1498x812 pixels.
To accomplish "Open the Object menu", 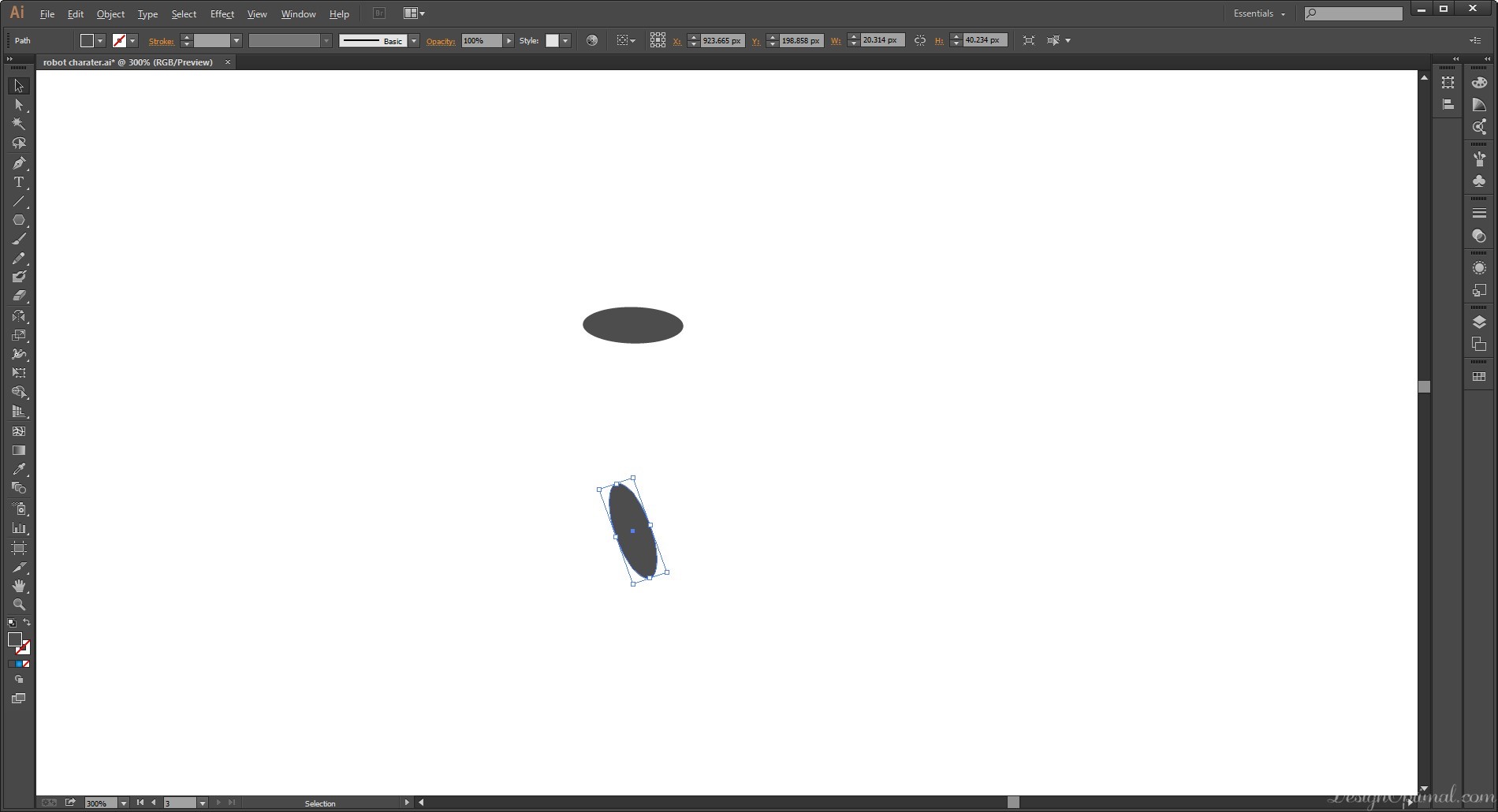I will tap(110, 14).
